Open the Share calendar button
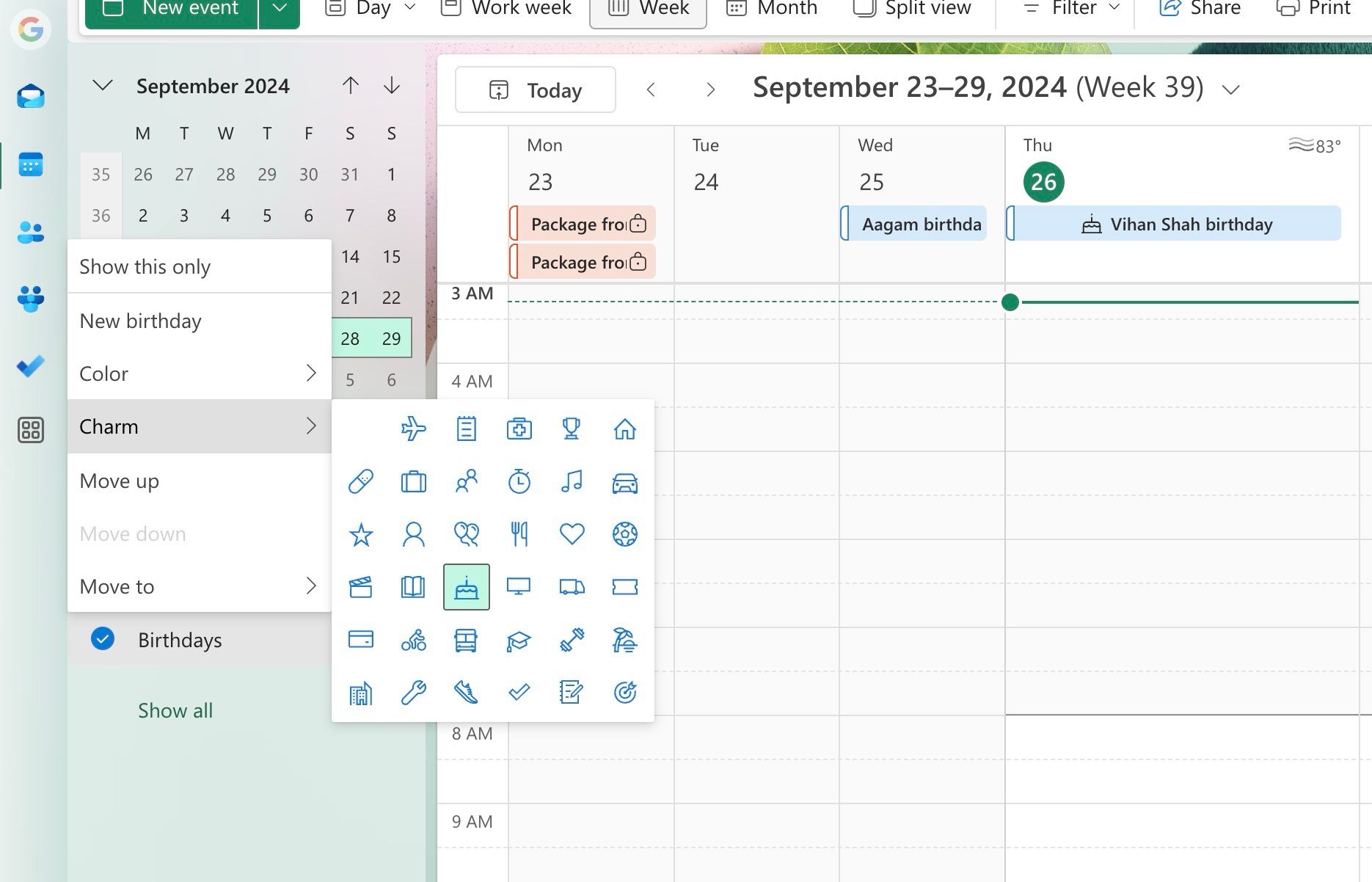The height and width of the screenshot is (882, 1372). tap(1200, 8)
